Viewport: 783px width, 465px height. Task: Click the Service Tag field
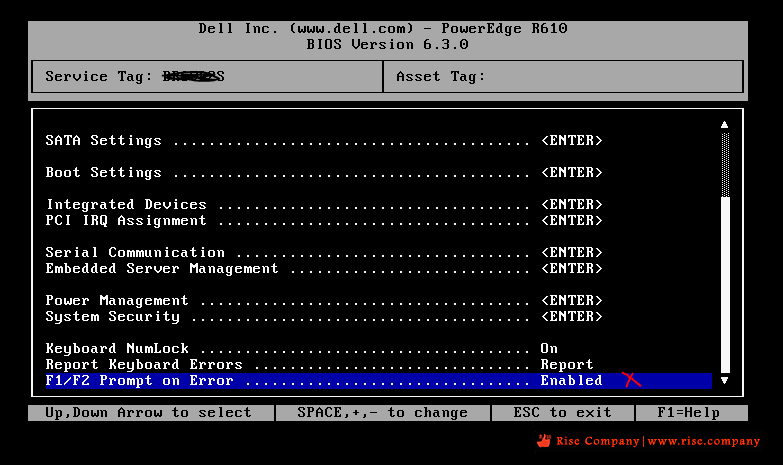click(x=207, y=77)
